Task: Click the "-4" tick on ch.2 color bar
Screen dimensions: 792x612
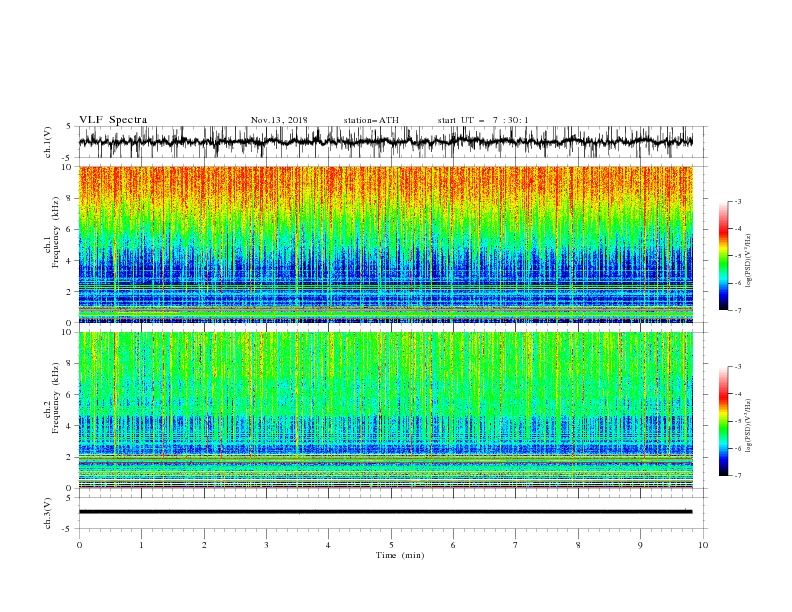Action: pyautogui.click(x=738, y=394)
